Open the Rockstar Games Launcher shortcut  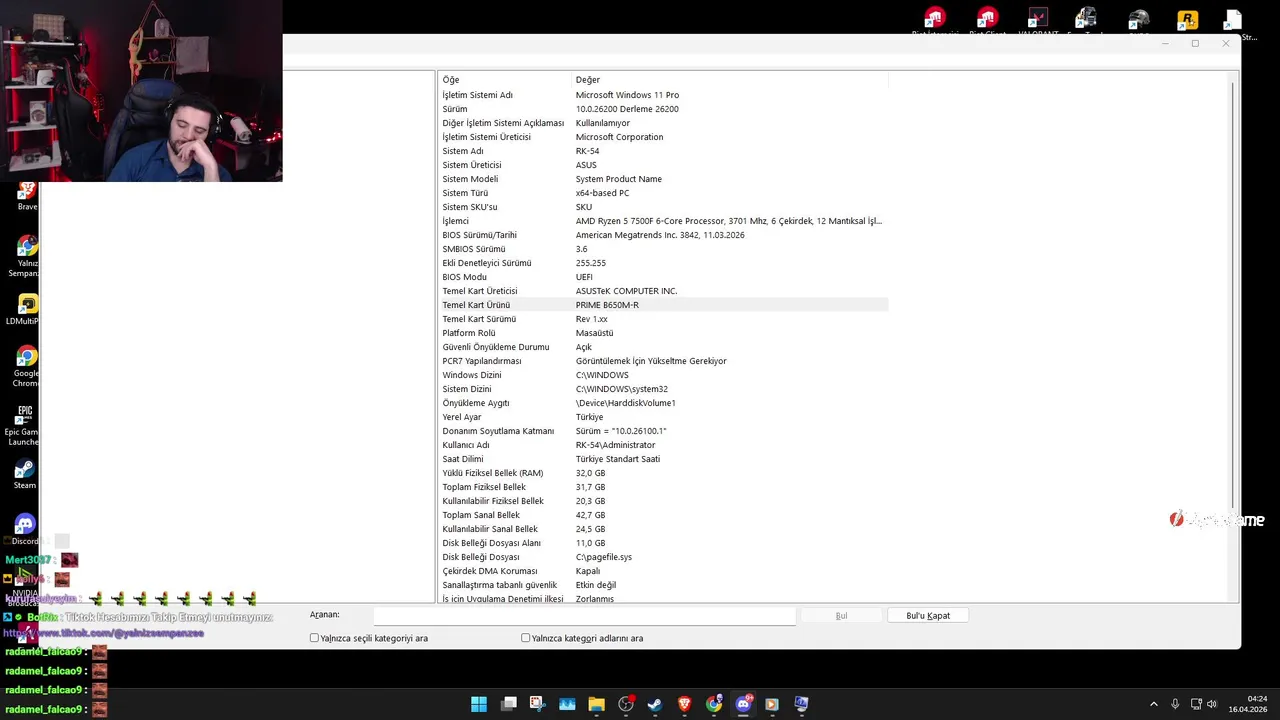1187,20
